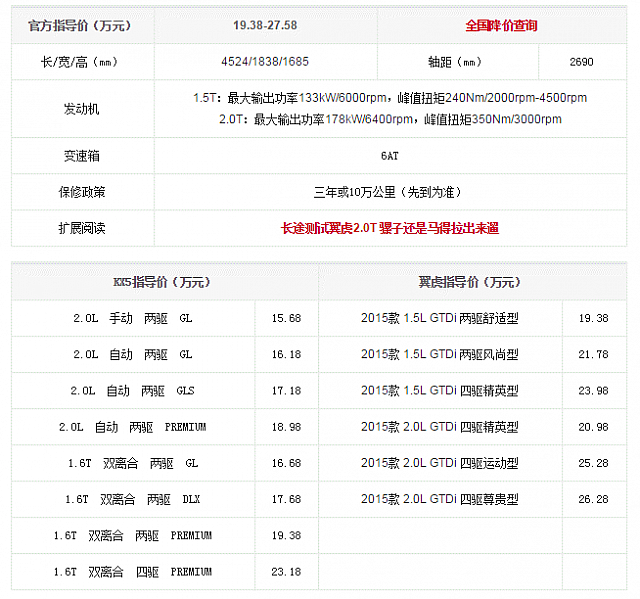Click the 变速箱 row label
The width and height of the screenshot is (640, 599).
[x=82, y=156]
